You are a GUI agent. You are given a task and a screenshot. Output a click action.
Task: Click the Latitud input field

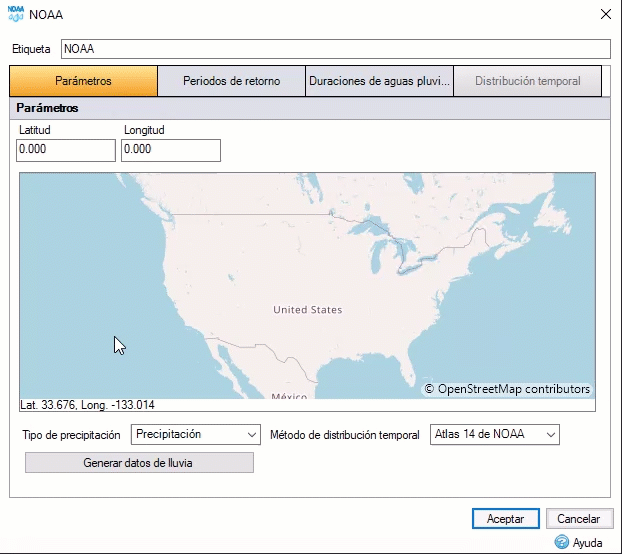tap(66, 150)
